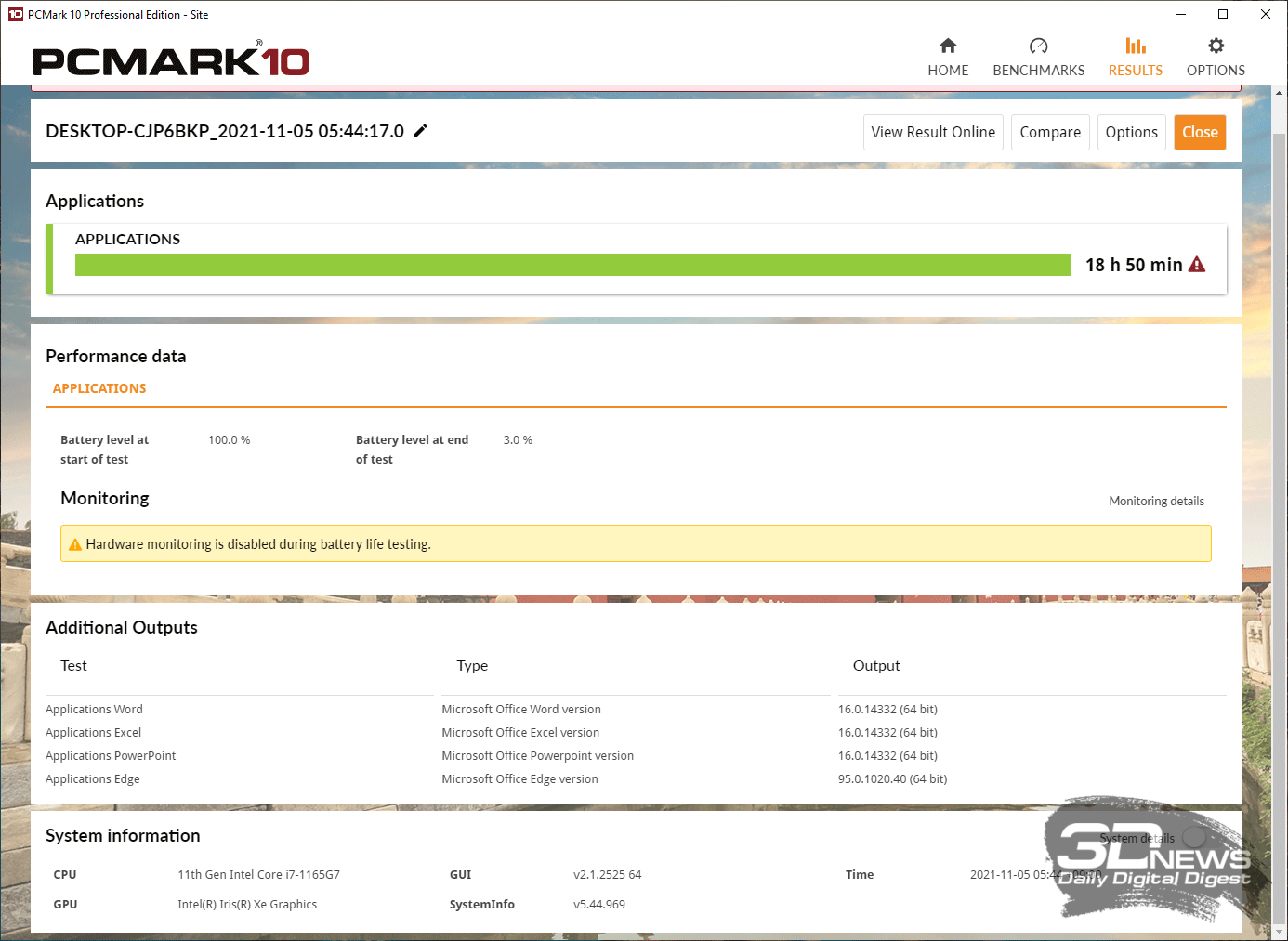Click the 18 h 50 min result
Viewport: 1288px width, 941px height.
click(1134, 265)
